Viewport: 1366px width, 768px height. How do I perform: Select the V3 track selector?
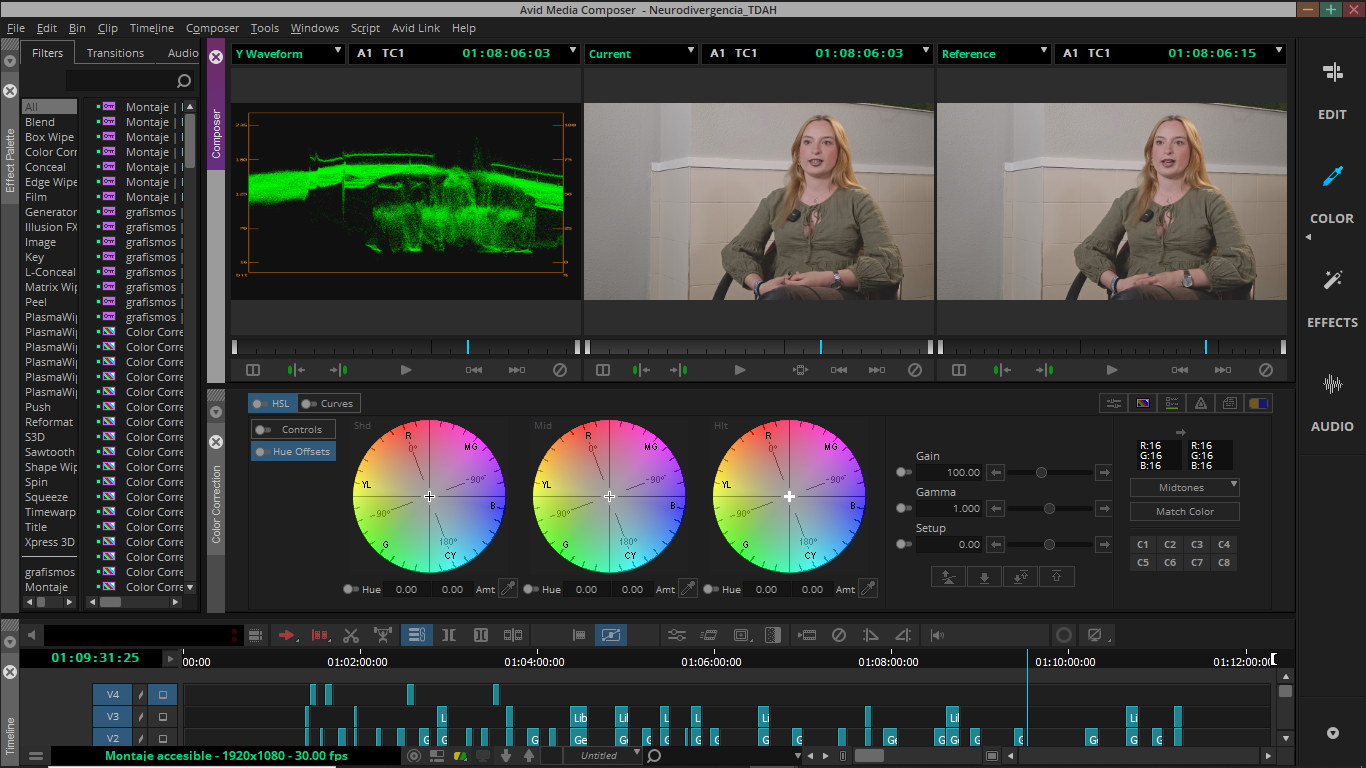coord(113,716)
